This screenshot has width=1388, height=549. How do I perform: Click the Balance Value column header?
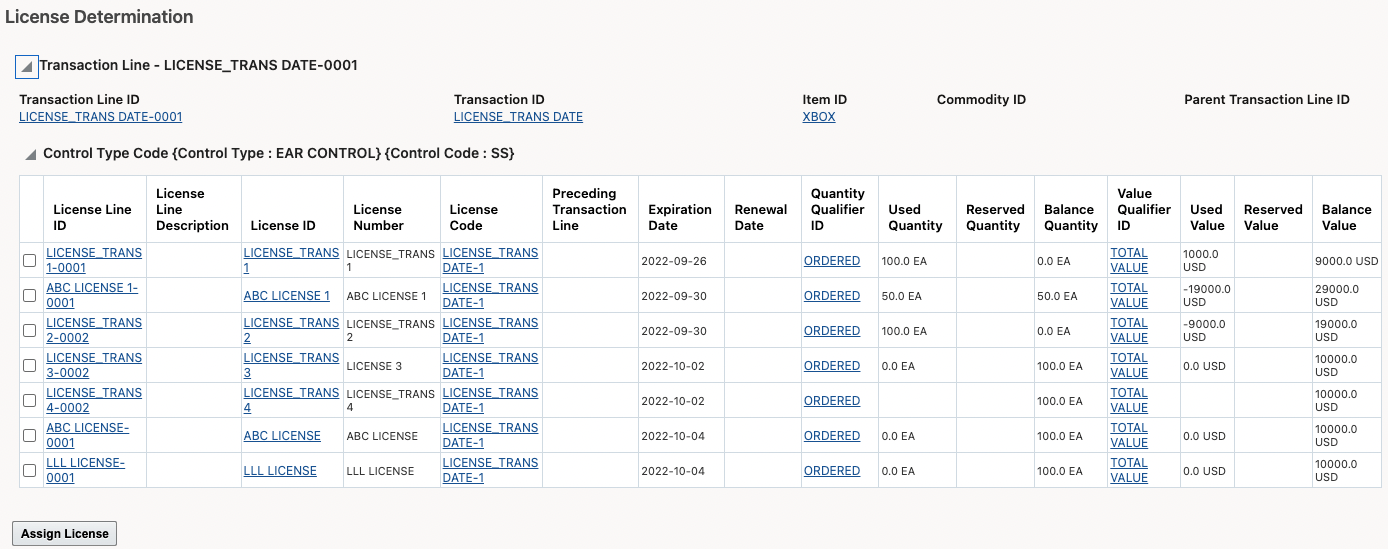[x=1346, y=217]
